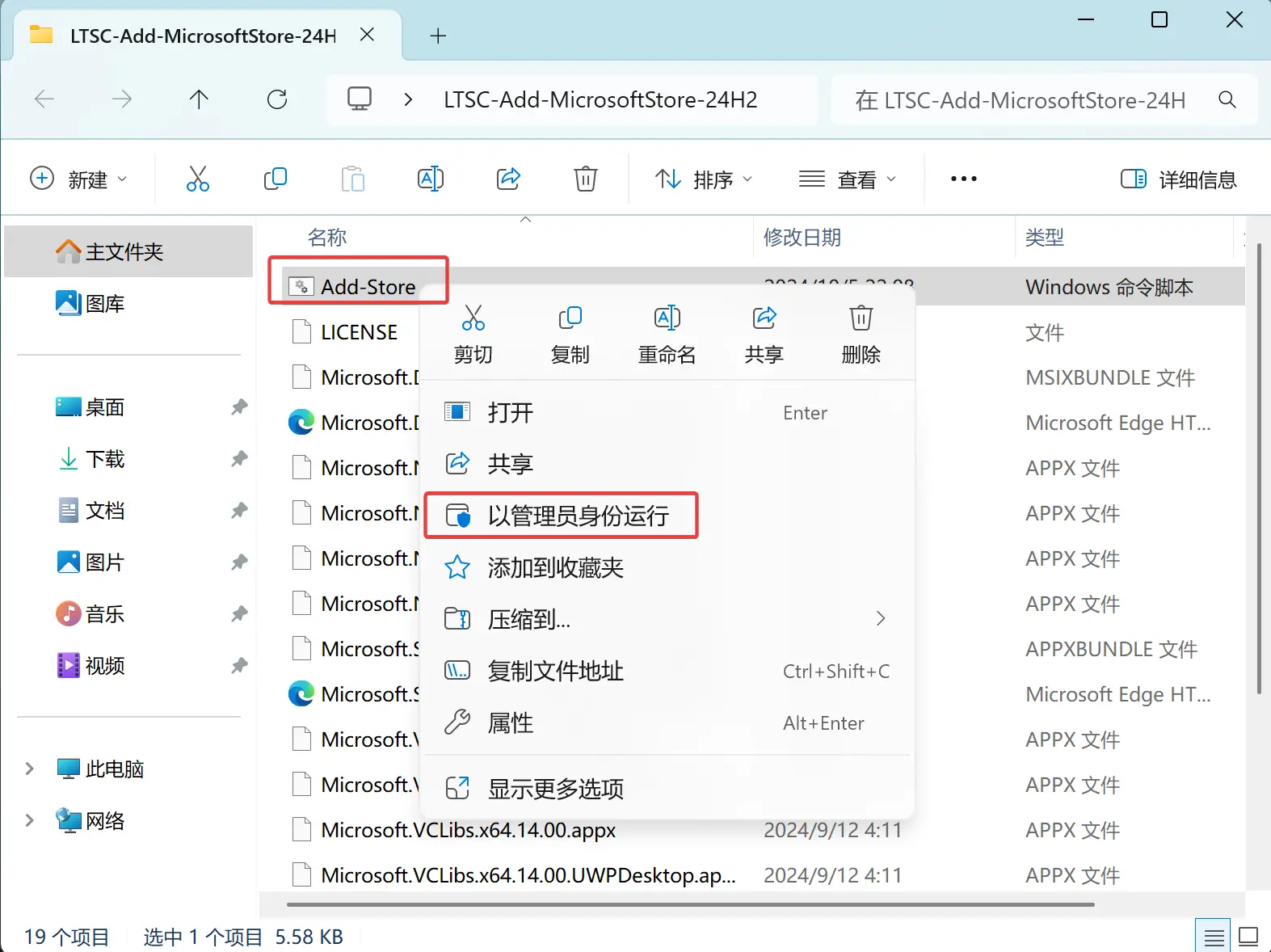Select 共享 row in the context menu

(667, 464)
